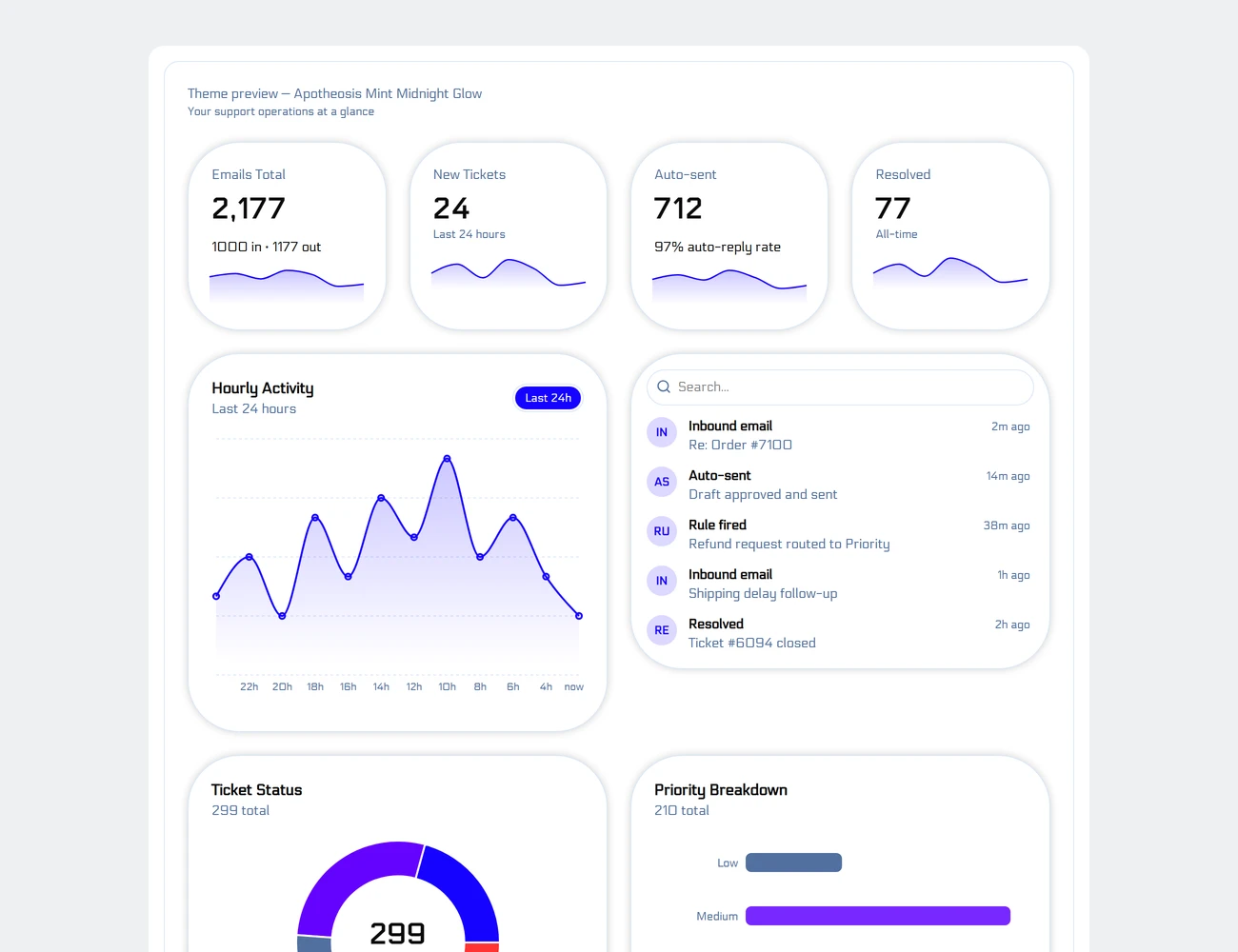Focus the Search input field
The image size is (1238, 952).
[840, 387]
